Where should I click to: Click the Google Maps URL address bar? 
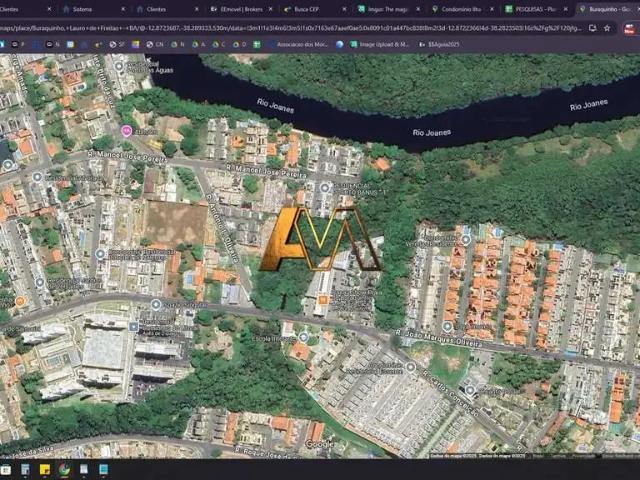(x=291, y=28)
